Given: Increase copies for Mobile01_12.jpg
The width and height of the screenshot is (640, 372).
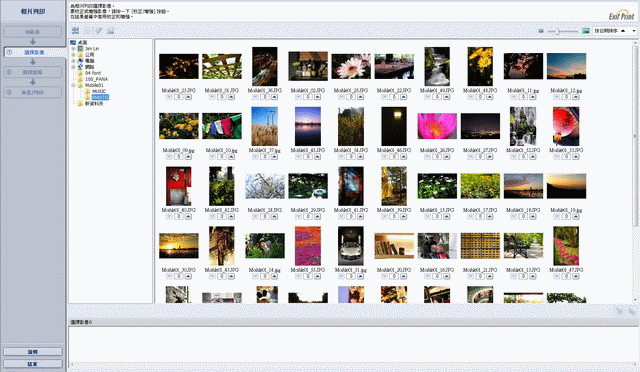Looking at the screenshot, I should point(576,97).
